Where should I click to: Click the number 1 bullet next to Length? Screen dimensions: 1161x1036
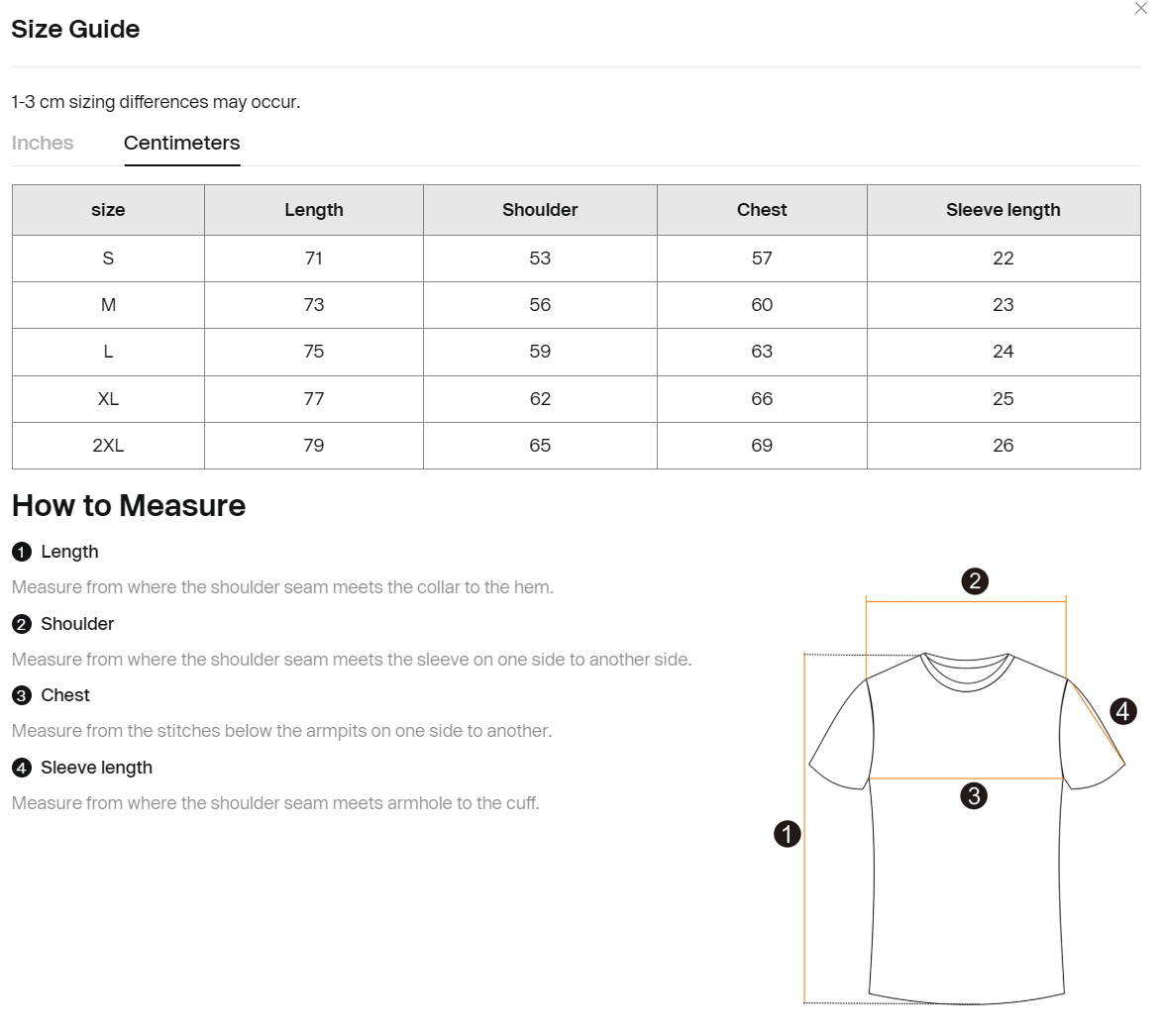(22, 552)
